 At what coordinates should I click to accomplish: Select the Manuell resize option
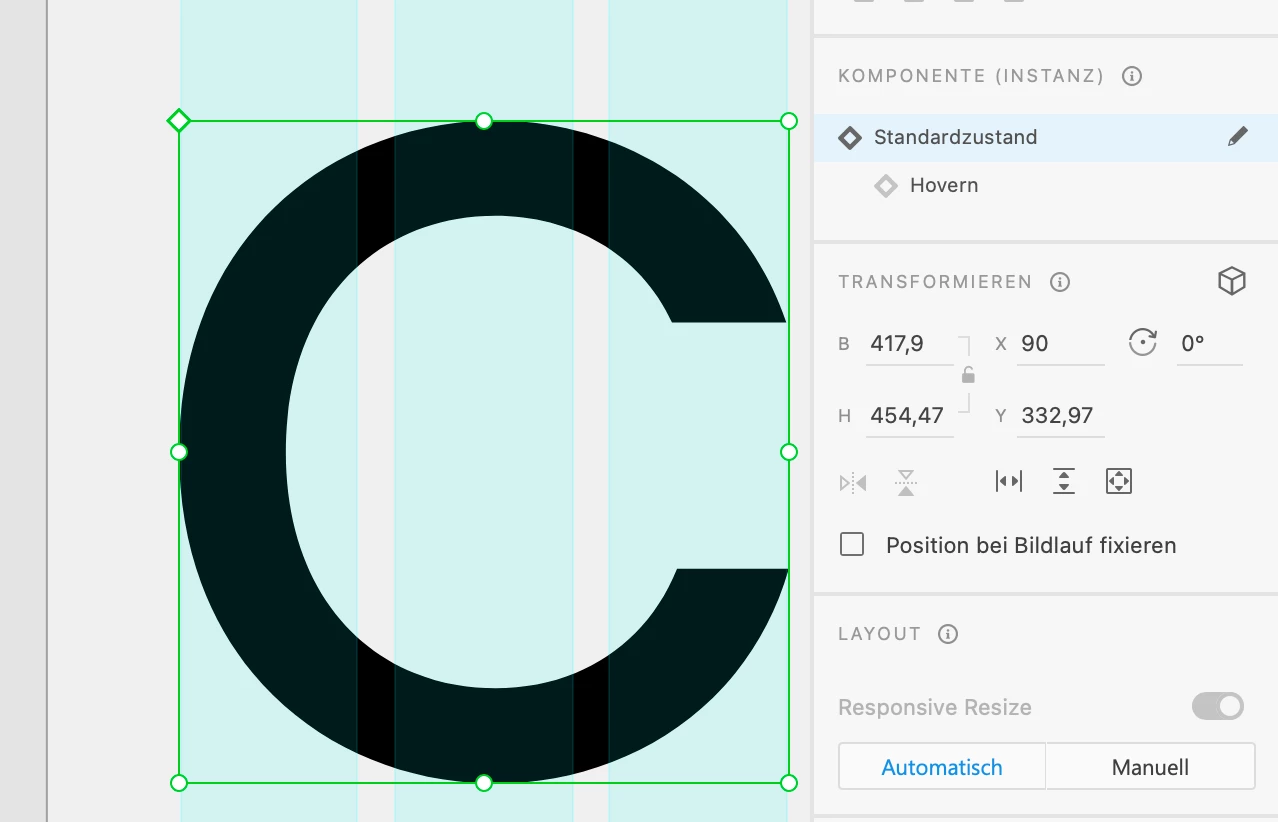(x=1150, y=767)
